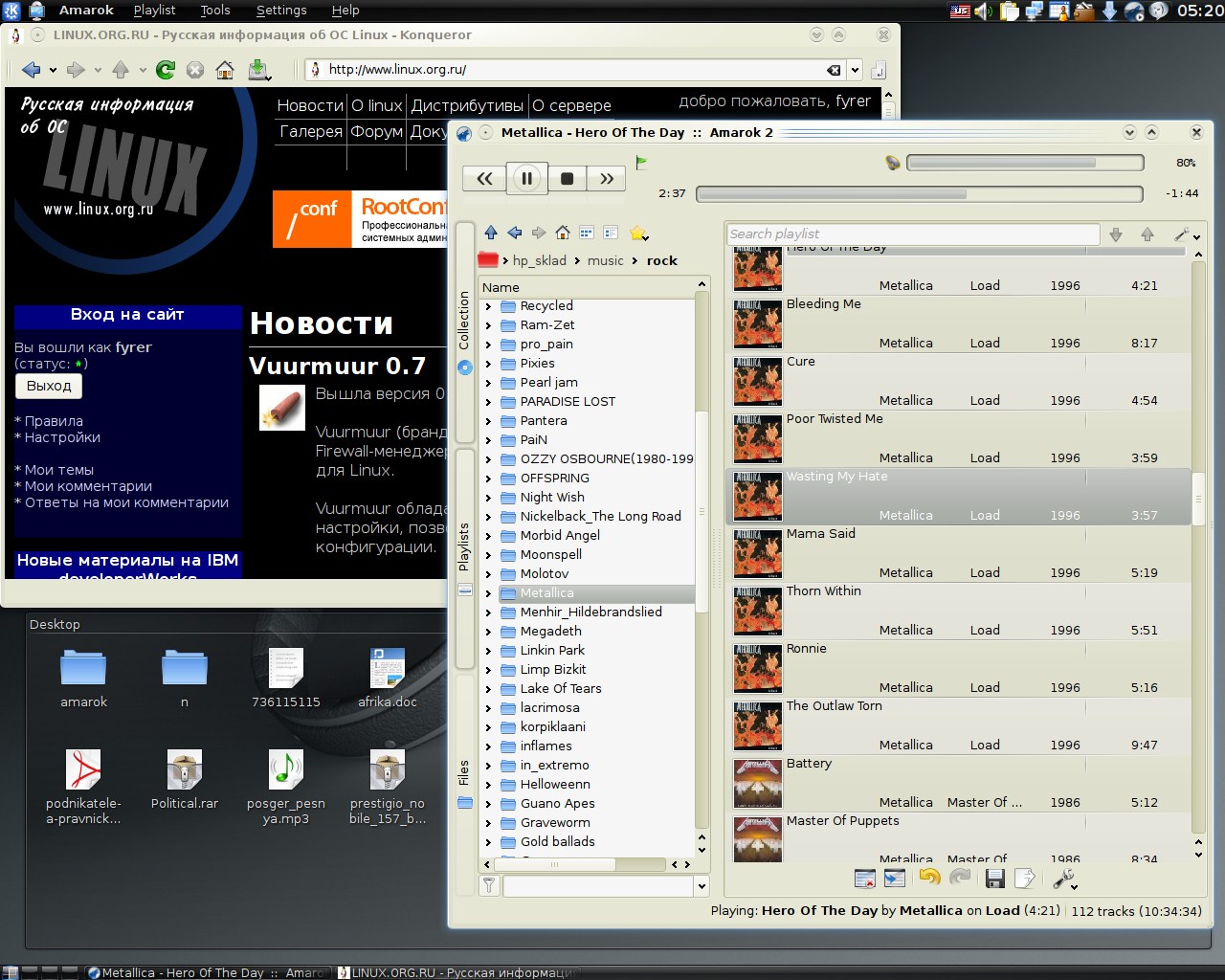
Task: Click the file browser filter funnel icon
Action: tap(489, 886)
